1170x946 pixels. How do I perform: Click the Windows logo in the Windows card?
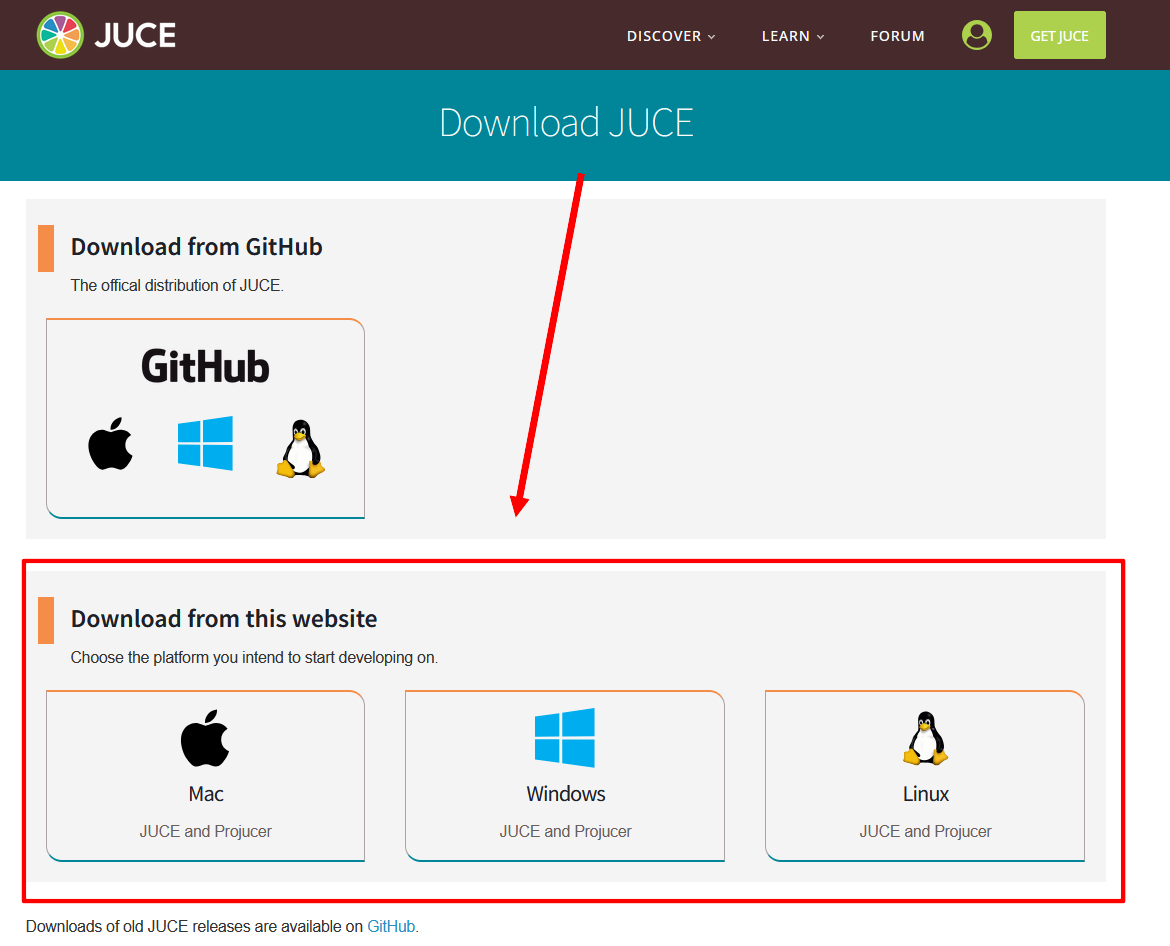tap(565, 738)
